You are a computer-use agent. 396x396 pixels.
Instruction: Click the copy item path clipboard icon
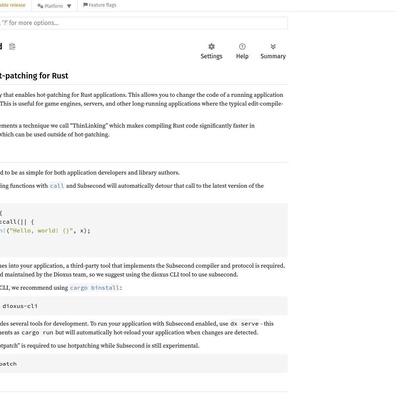[12, 47]
